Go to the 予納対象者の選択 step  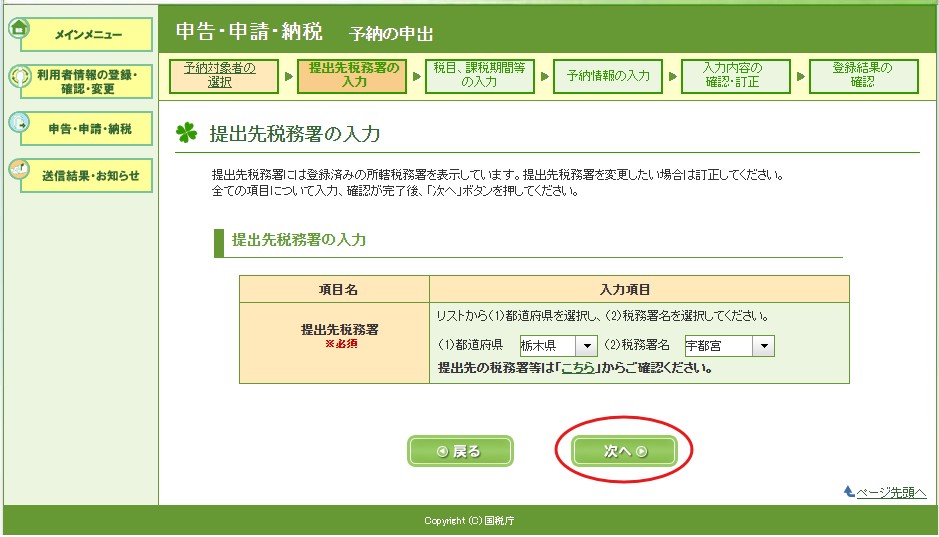coord(224,76)
